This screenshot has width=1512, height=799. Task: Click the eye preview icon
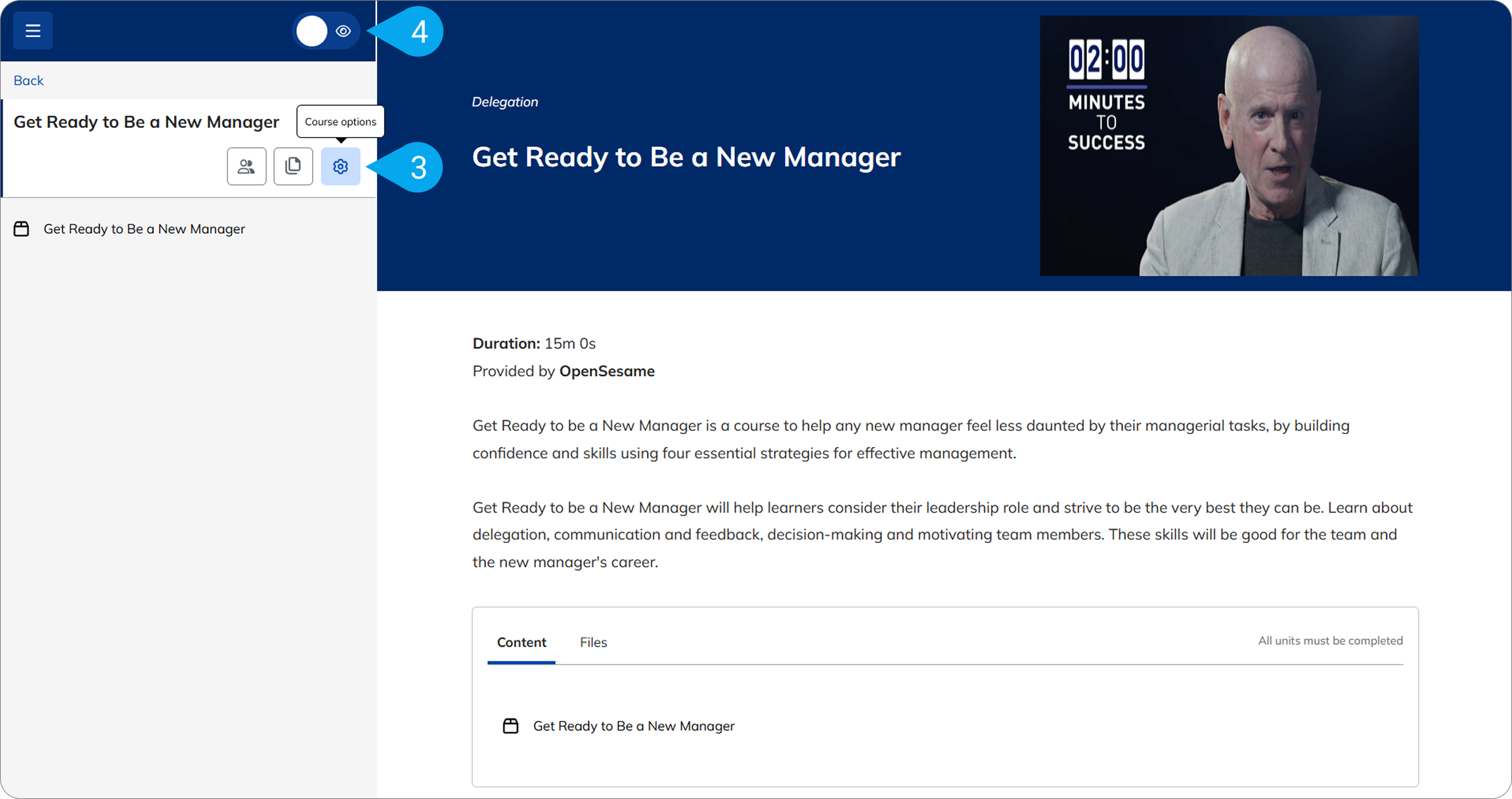coord(344,31)
